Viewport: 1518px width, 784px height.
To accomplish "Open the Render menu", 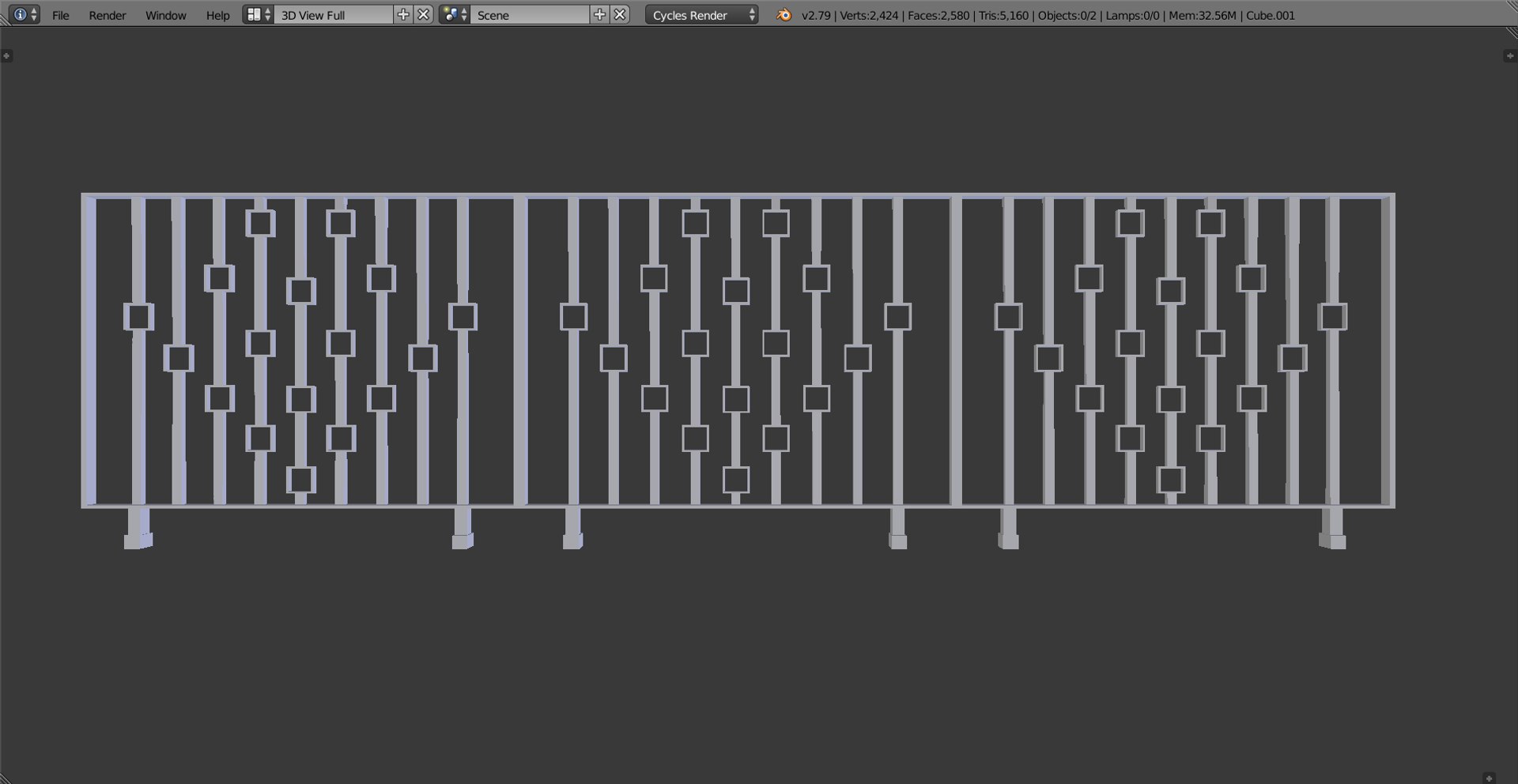I will coord(108,15).
